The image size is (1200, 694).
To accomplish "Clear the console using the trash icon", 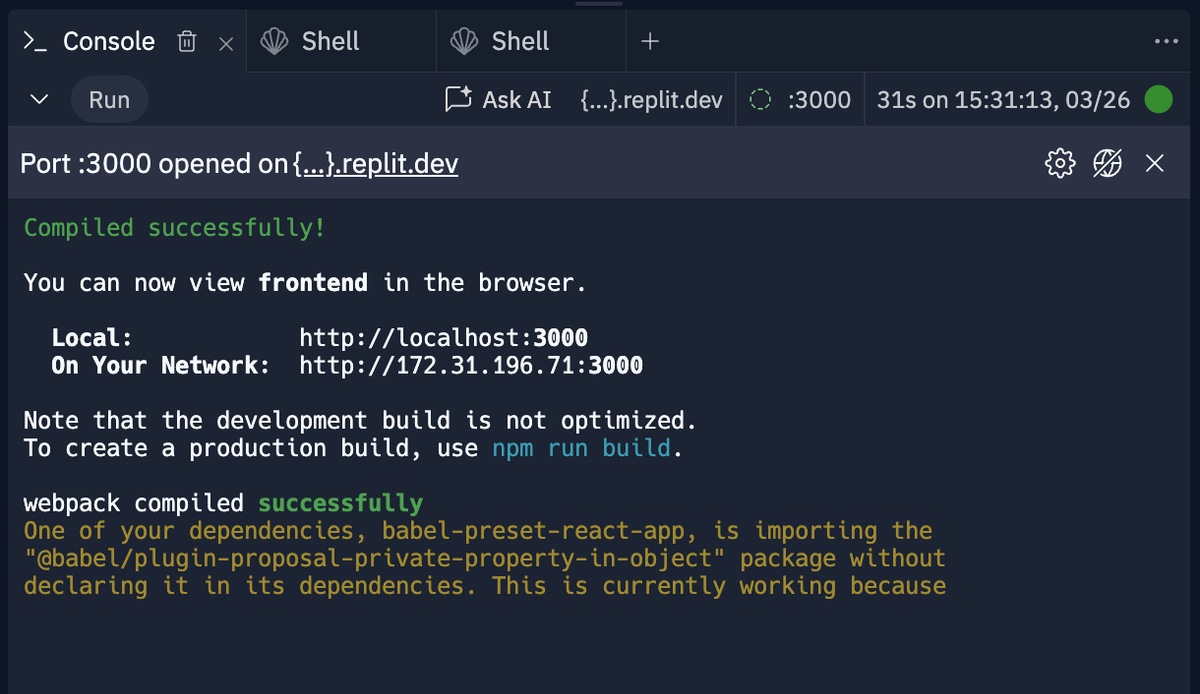I will pyautogui.click(x=186, y=41).
